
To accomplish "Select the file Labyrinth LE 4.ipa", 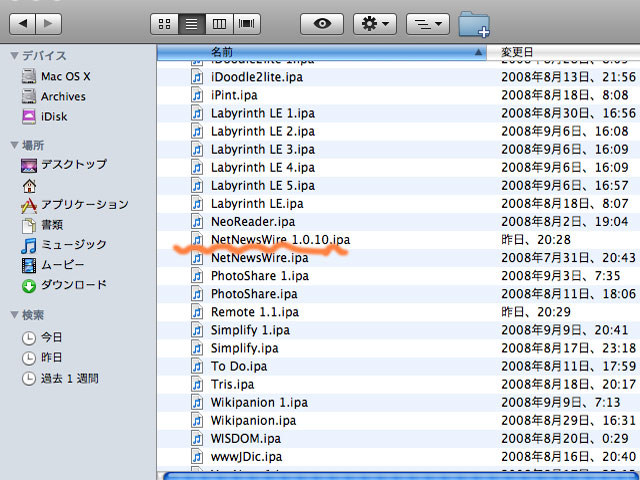I will click(x=263, y=167).
